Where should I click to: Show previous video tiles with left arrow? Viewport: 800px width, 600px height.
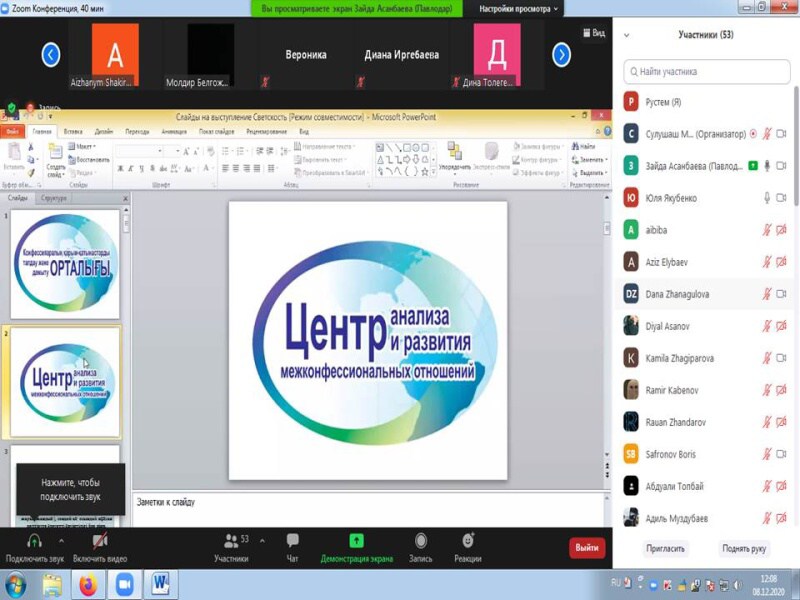pyautogui.click(x=51, y=55)
